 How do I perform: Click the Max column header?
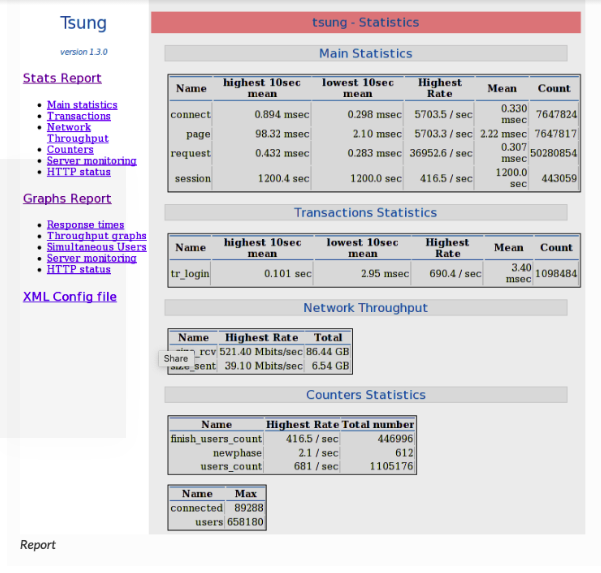click(x=246, y=494)
